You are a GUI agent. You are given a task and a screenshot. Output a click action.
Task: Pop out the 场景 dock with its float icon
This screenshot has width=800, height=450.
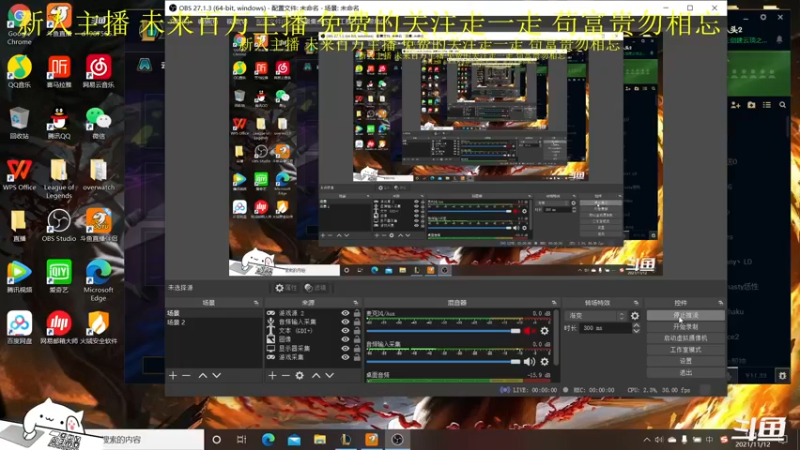click(256, 303)
